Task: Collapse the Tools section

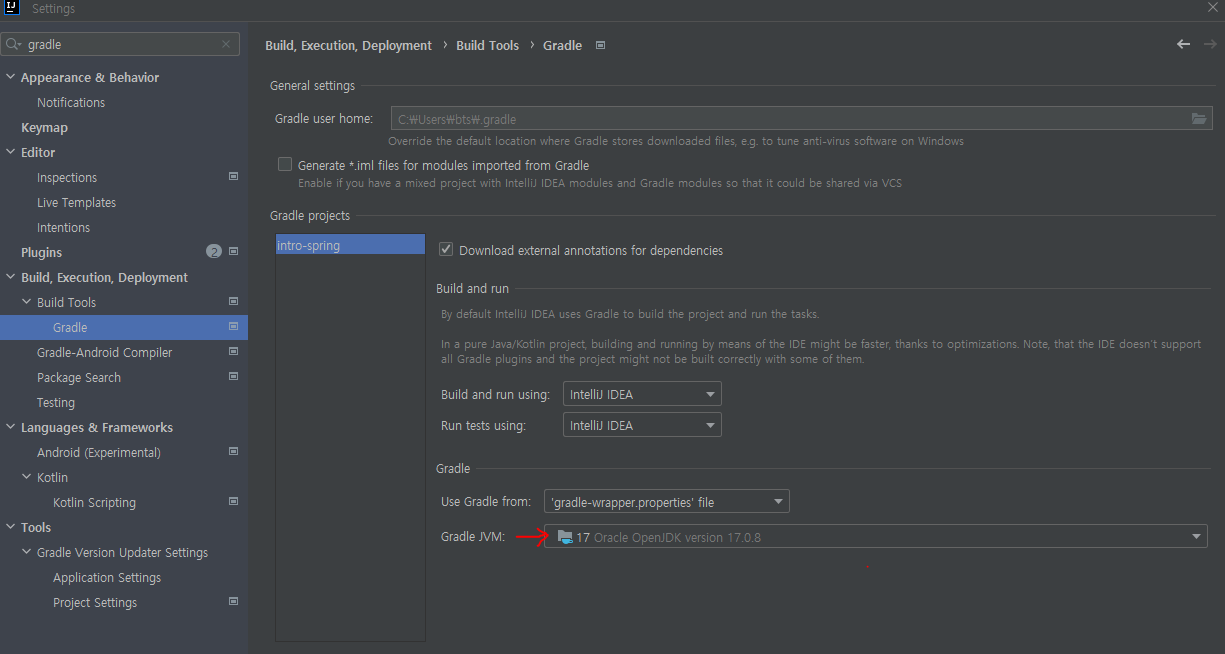Action: tap(10, 527)
